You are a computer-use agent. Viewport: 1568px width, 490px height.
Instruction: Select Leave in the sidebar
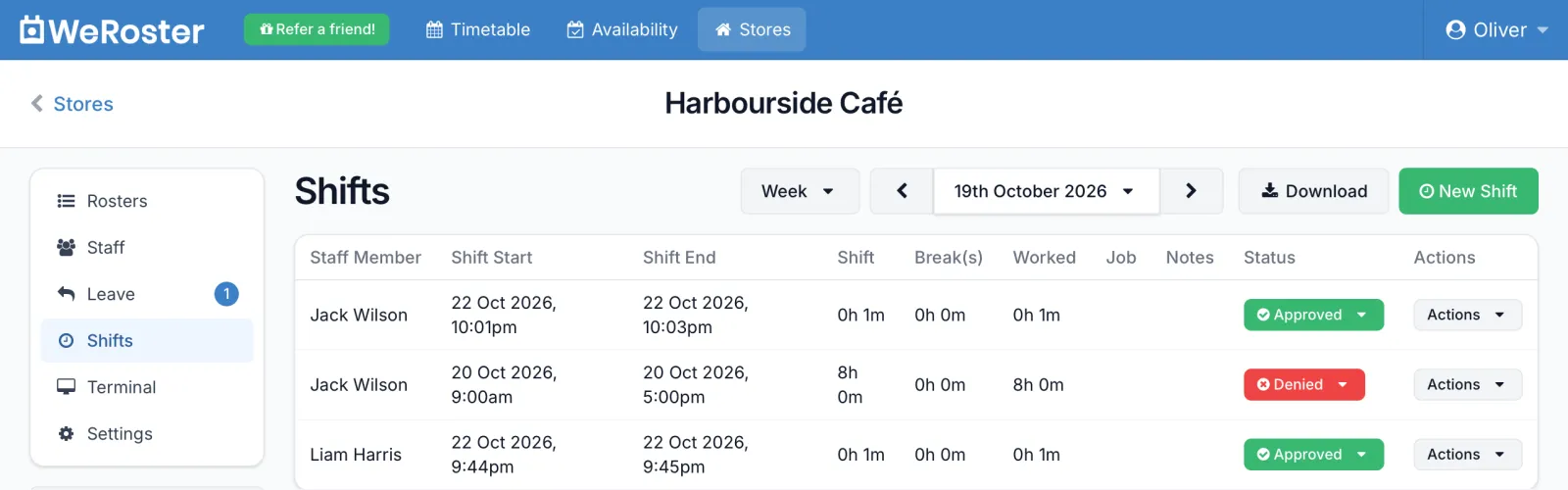[x=147, y=293]
